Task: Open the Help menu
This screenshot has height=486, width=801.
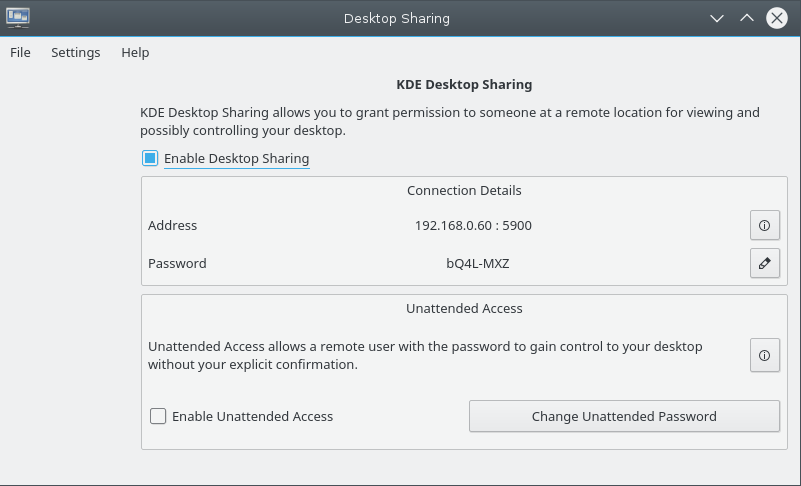Action: [x=135, y=53]
